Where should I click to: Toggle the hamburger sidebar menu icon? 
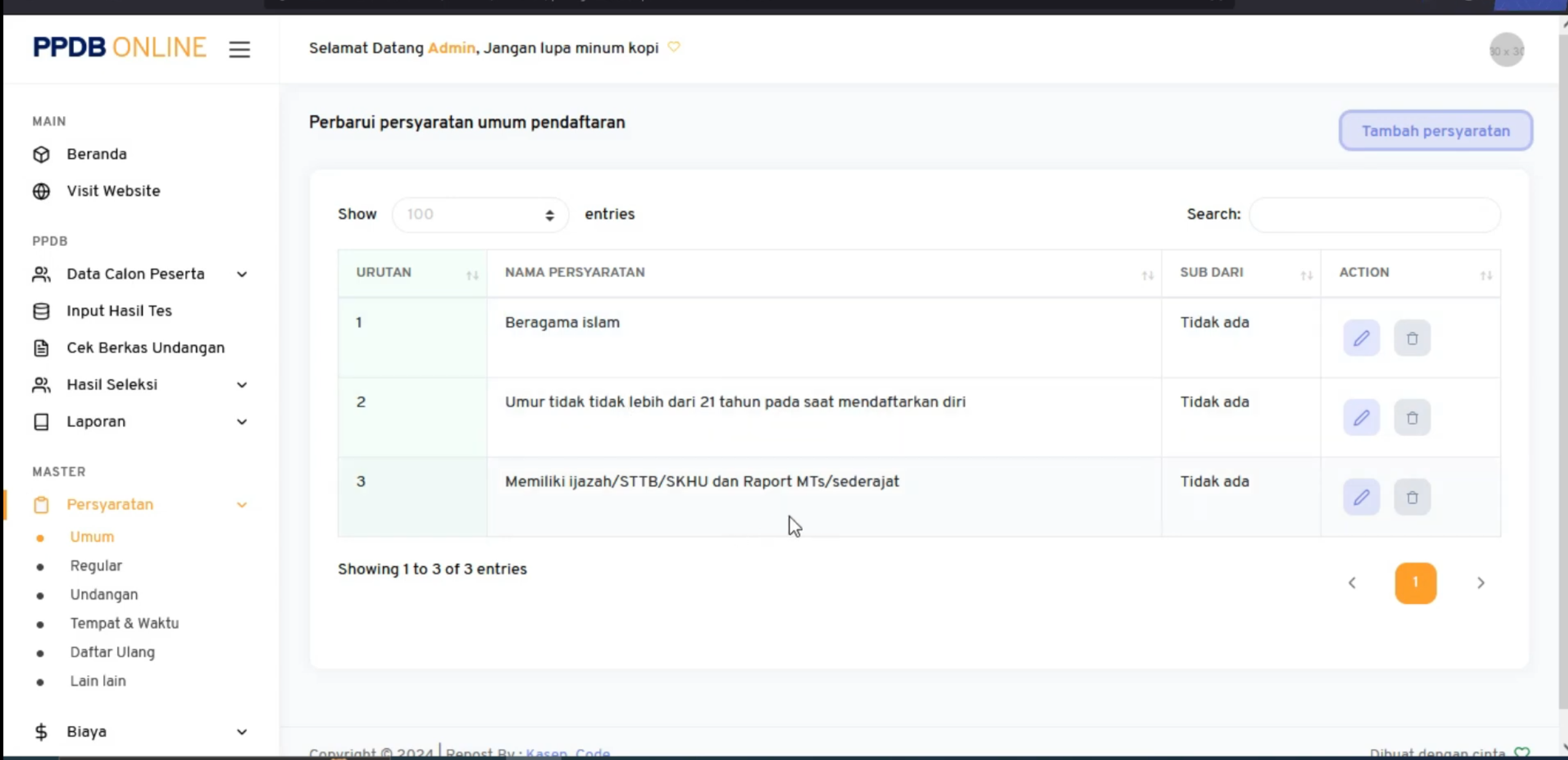pyautogui.click(x=240, y=49)
